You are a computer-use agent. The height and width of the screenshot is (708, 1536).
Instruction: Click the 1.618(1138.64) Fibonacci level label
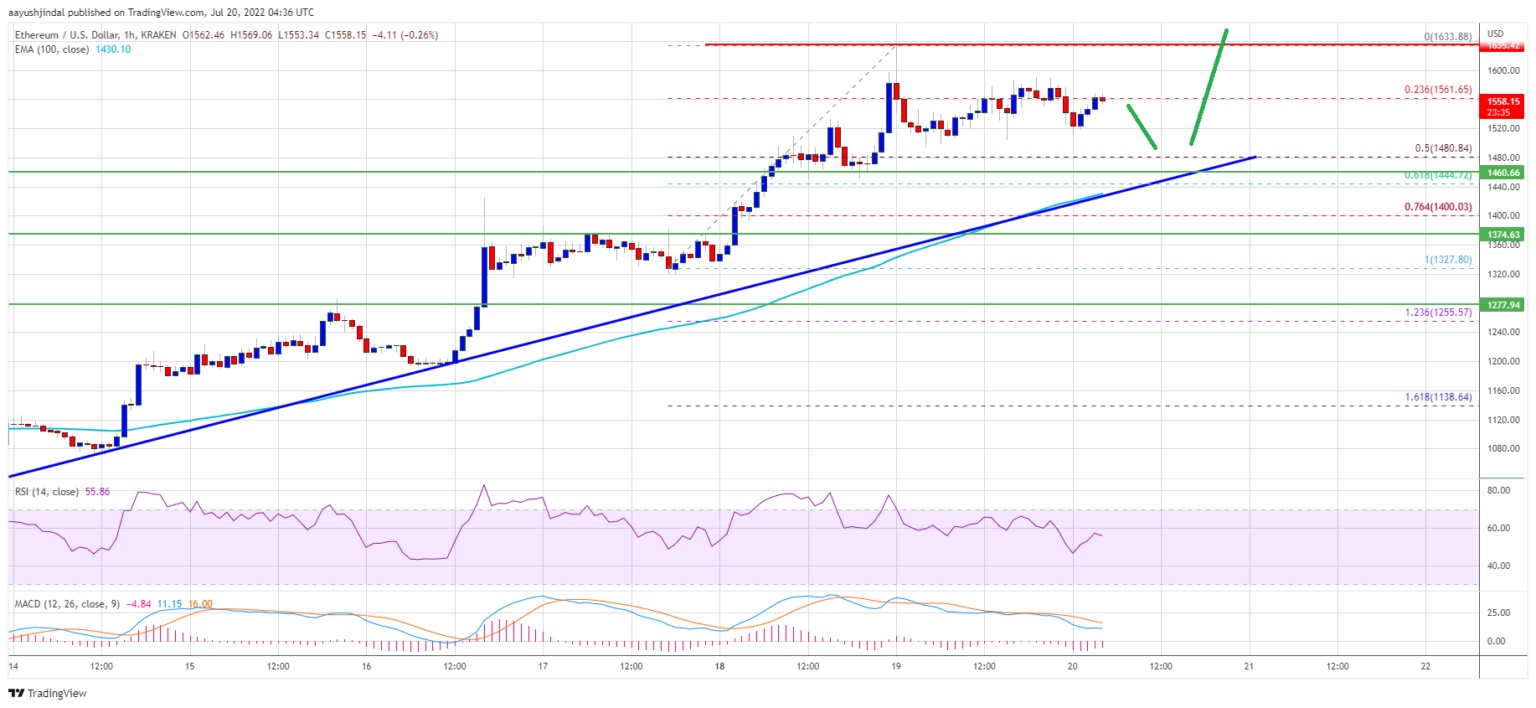pyautogui.click(x=1437, y=397)
